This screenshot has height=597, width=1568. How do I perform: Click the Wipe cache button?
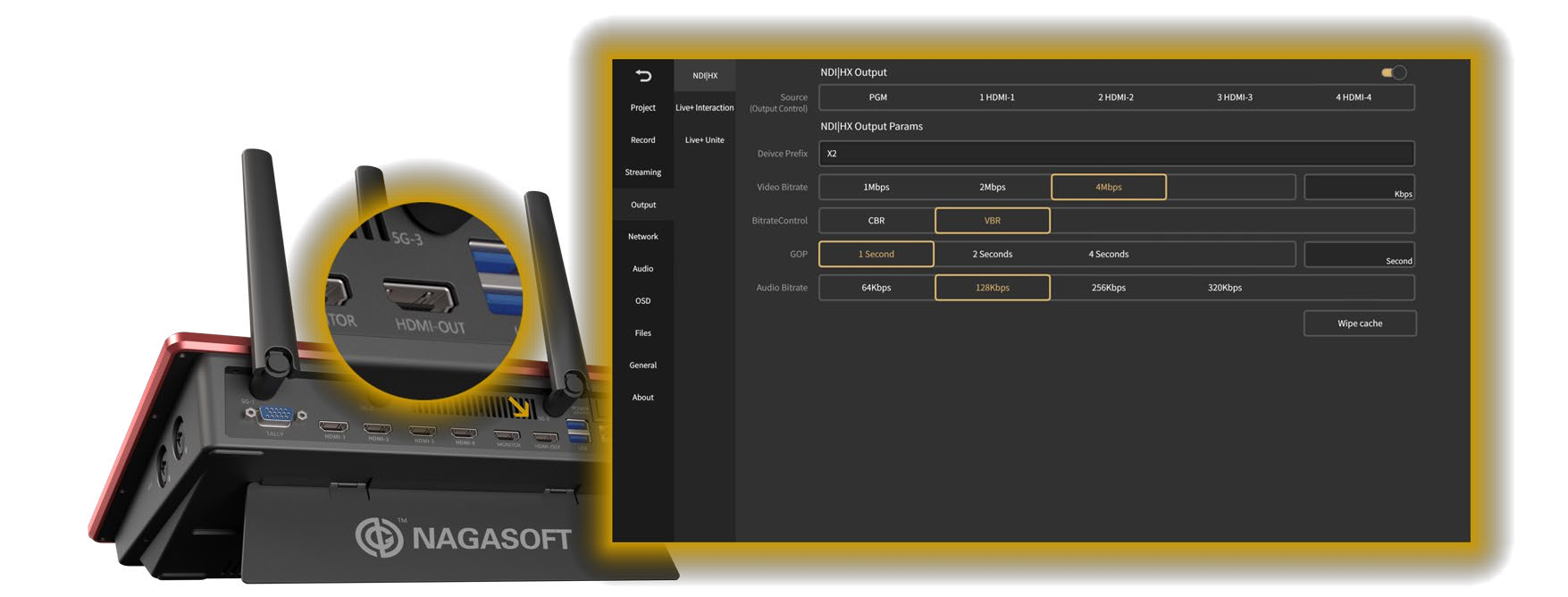pos(1360,324)
